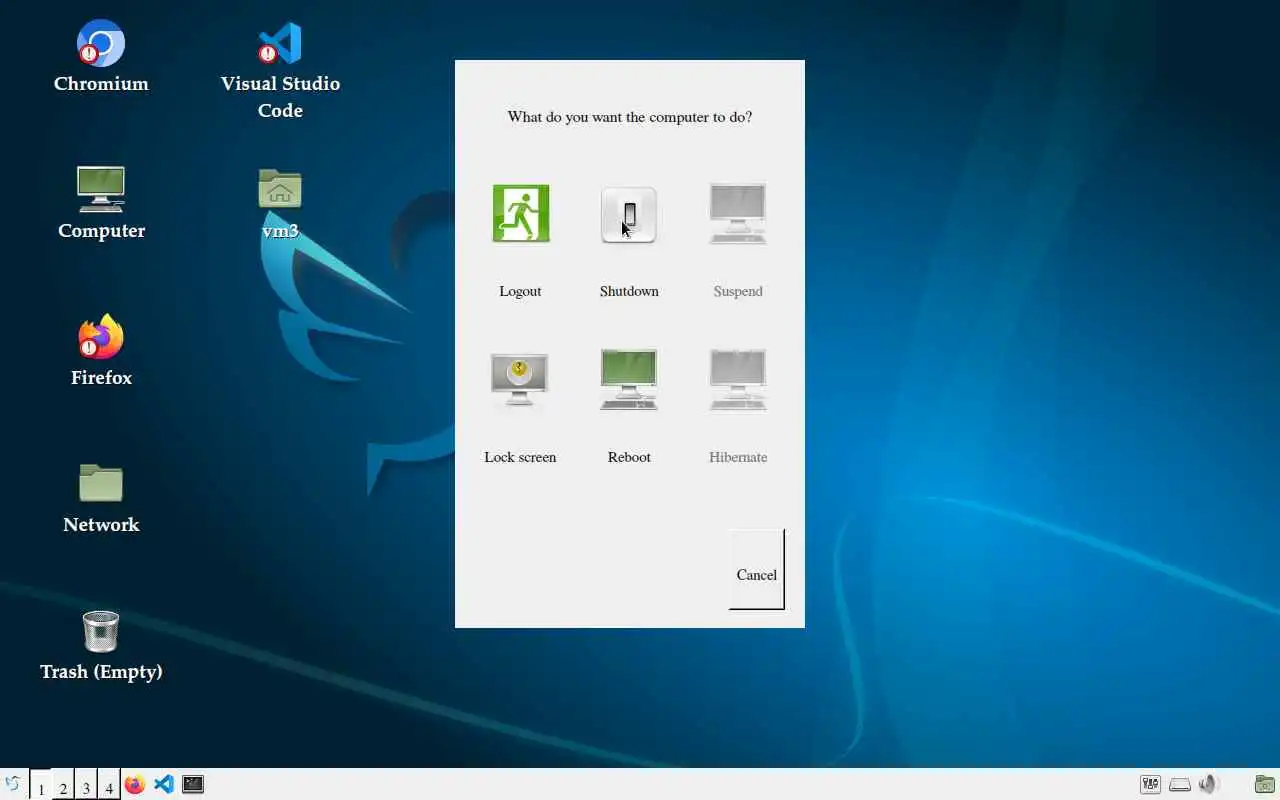Cancel the shutdown dialog
This screenshot has height=800, width=1280.
(x=757, y=569)
